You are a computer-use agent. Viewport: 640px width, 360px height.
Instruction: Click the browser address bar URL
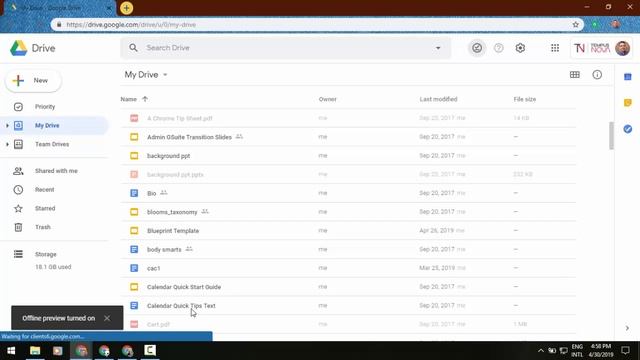(131, 24)
